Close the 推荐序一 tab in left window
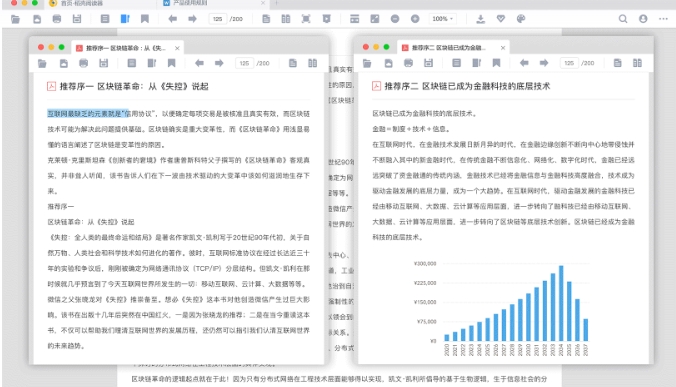 coord(177,48)
